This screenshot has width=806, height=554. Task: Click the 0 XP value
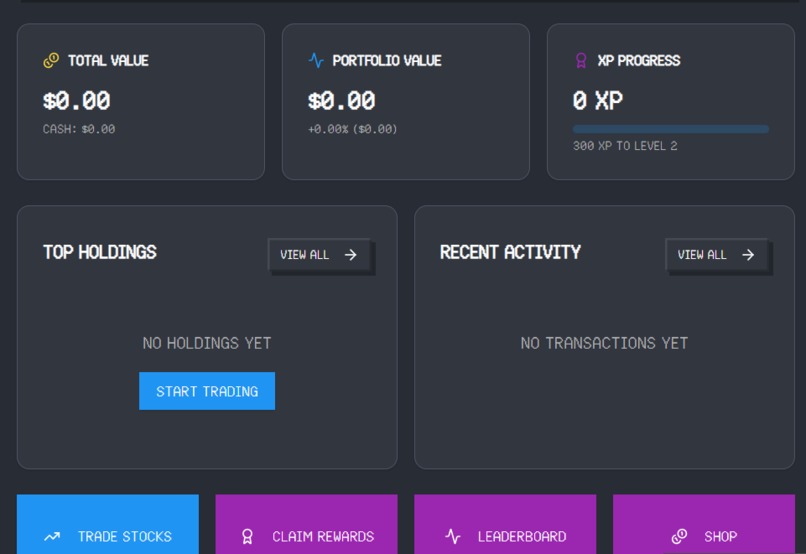[x=598, y=101]
